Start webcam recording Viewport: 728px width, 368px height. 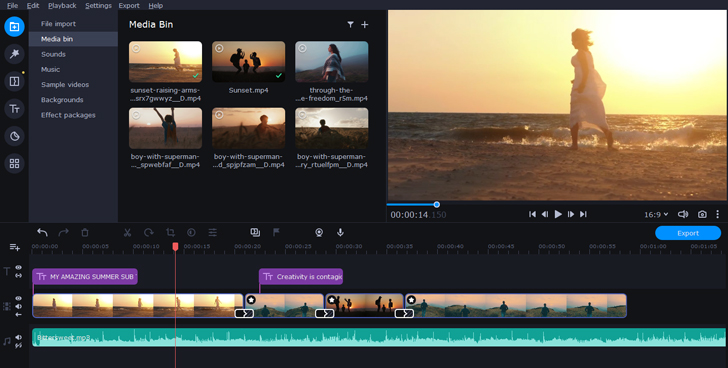[319, 232]
